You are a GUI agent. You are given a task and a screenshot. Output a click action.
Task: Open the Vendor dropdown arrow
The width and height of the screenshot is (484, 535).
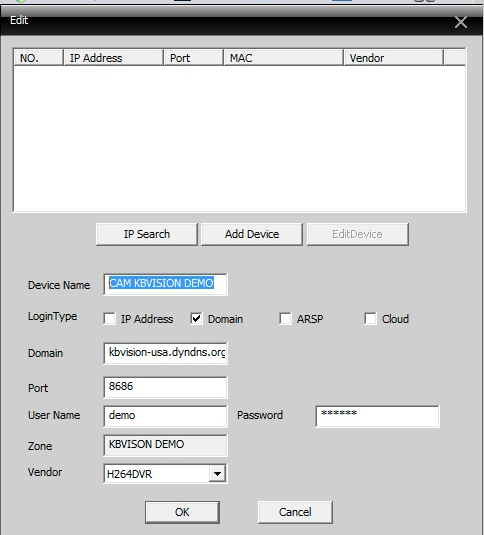pos(217,474)
